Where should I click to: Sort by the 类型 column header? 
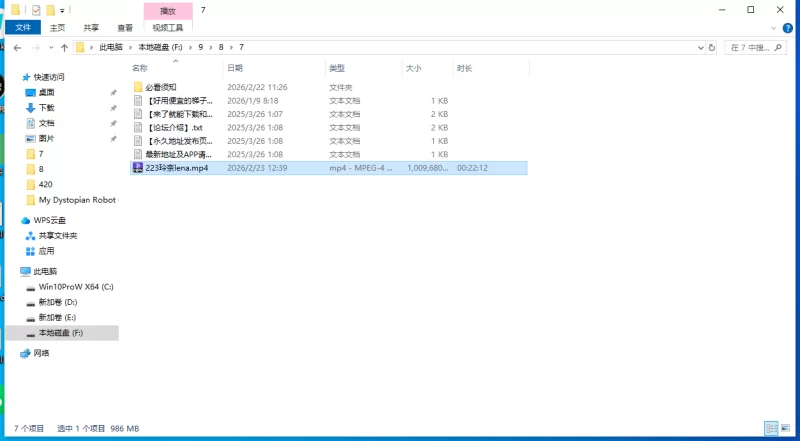363,68
